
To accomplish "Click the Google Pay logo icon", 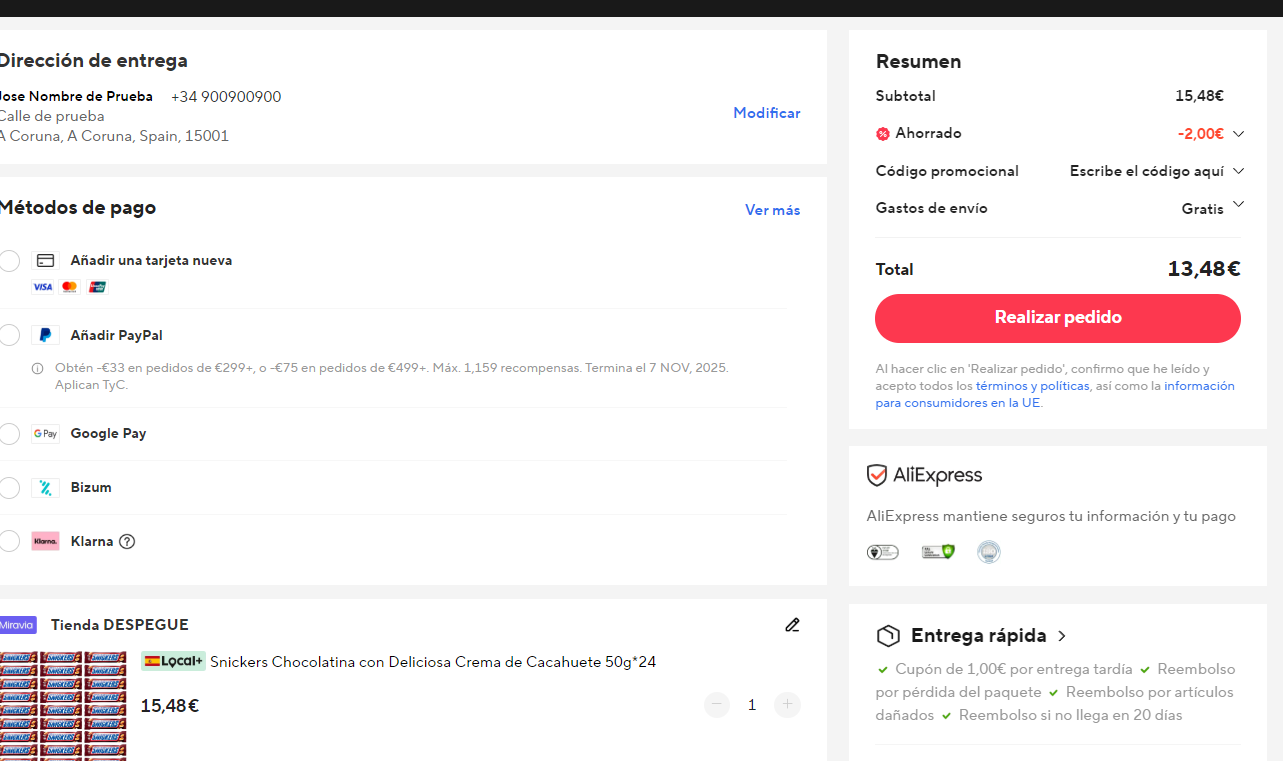I will (45, 434).
